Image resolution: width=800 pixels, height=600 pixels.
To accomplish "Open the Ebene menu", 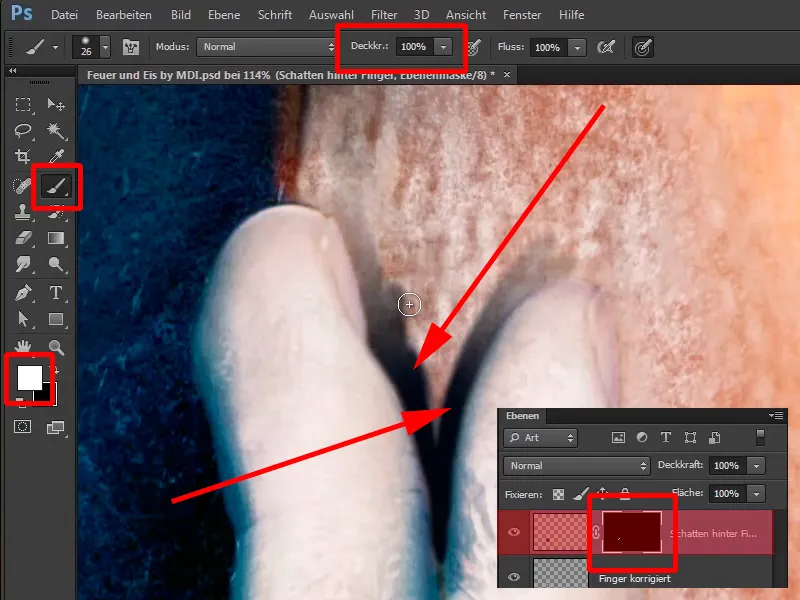I will 224,15.
